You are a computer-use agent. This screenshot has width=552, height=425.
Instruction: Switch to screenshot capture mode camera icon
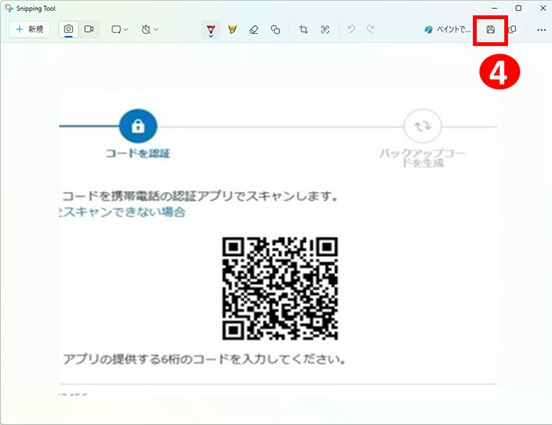[x=68, y=29]
